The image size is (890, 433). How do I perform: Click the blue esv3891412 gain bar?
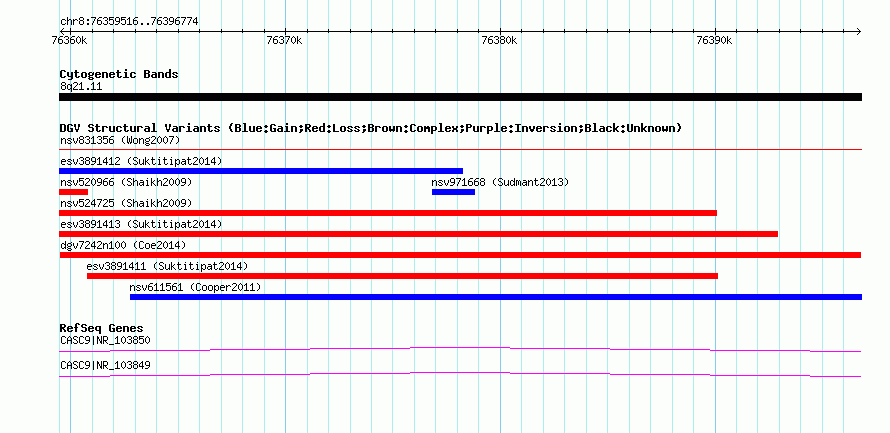coord(261,171)
